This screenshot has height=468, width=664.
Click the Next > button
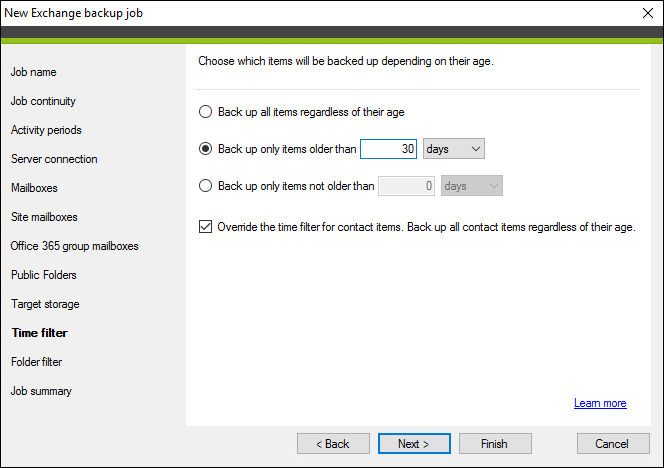[x=414, y=443]
